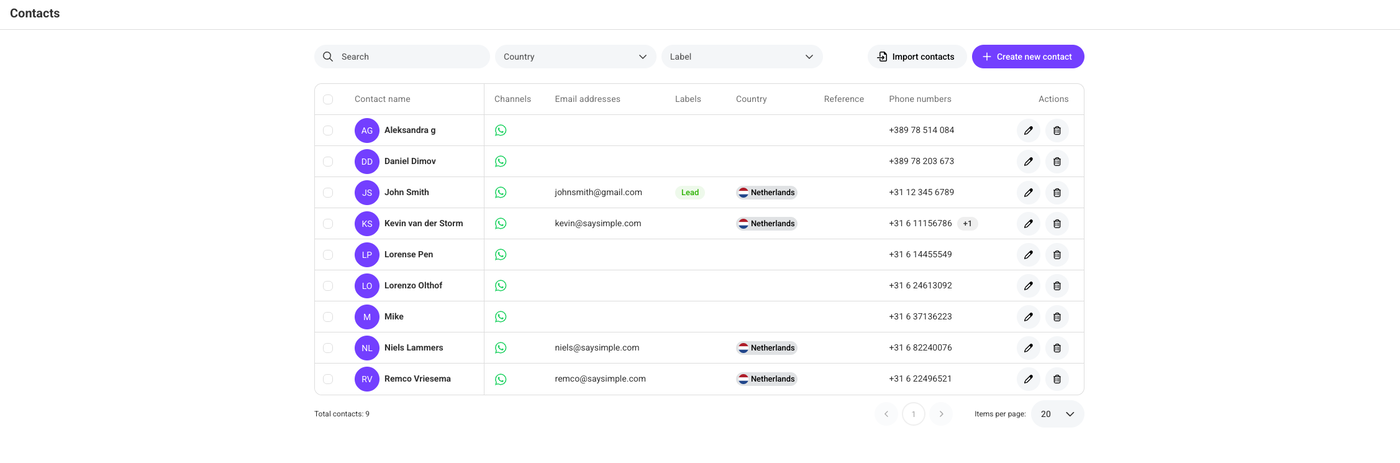
Task: Delete the Daniel Dimov contact via trash icon
Action: pos(1057,161)
